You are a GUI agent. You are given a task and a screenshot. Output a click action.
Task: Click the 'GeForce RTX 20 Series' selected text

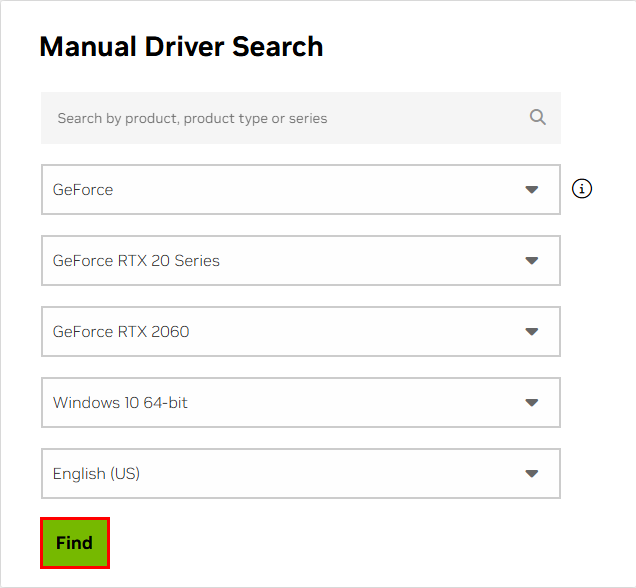click(136, 261)
